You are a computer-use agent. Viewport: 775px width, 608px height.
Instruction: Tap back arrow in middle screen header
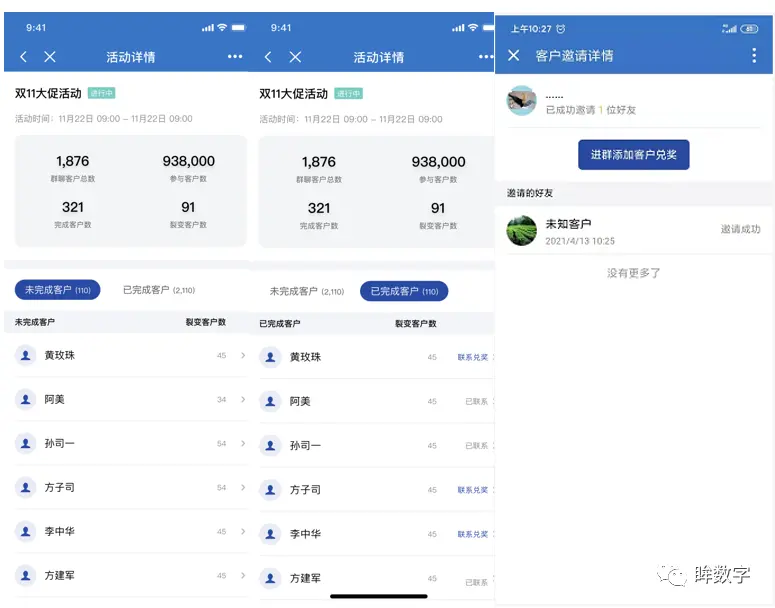269,57
